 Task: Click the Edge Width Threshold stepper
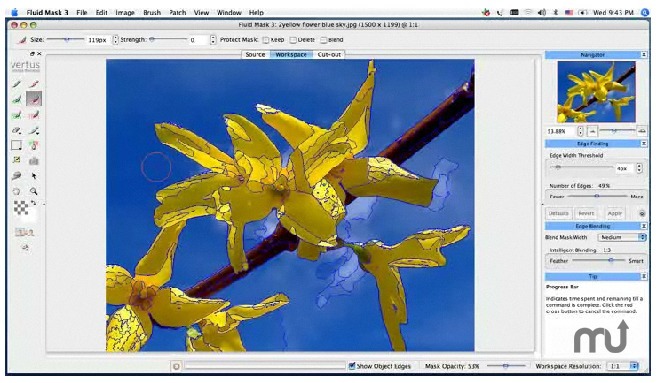639,168
